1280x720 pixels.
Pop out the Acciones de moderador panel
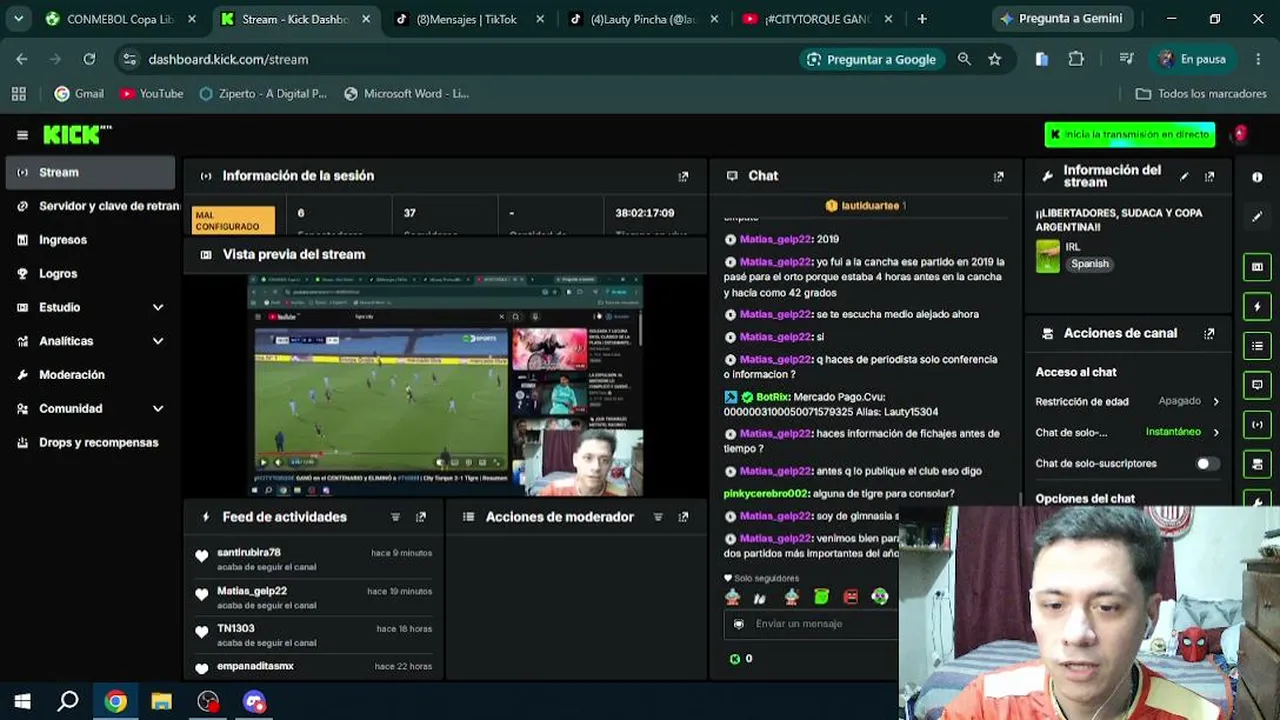(x=683, y=517)
